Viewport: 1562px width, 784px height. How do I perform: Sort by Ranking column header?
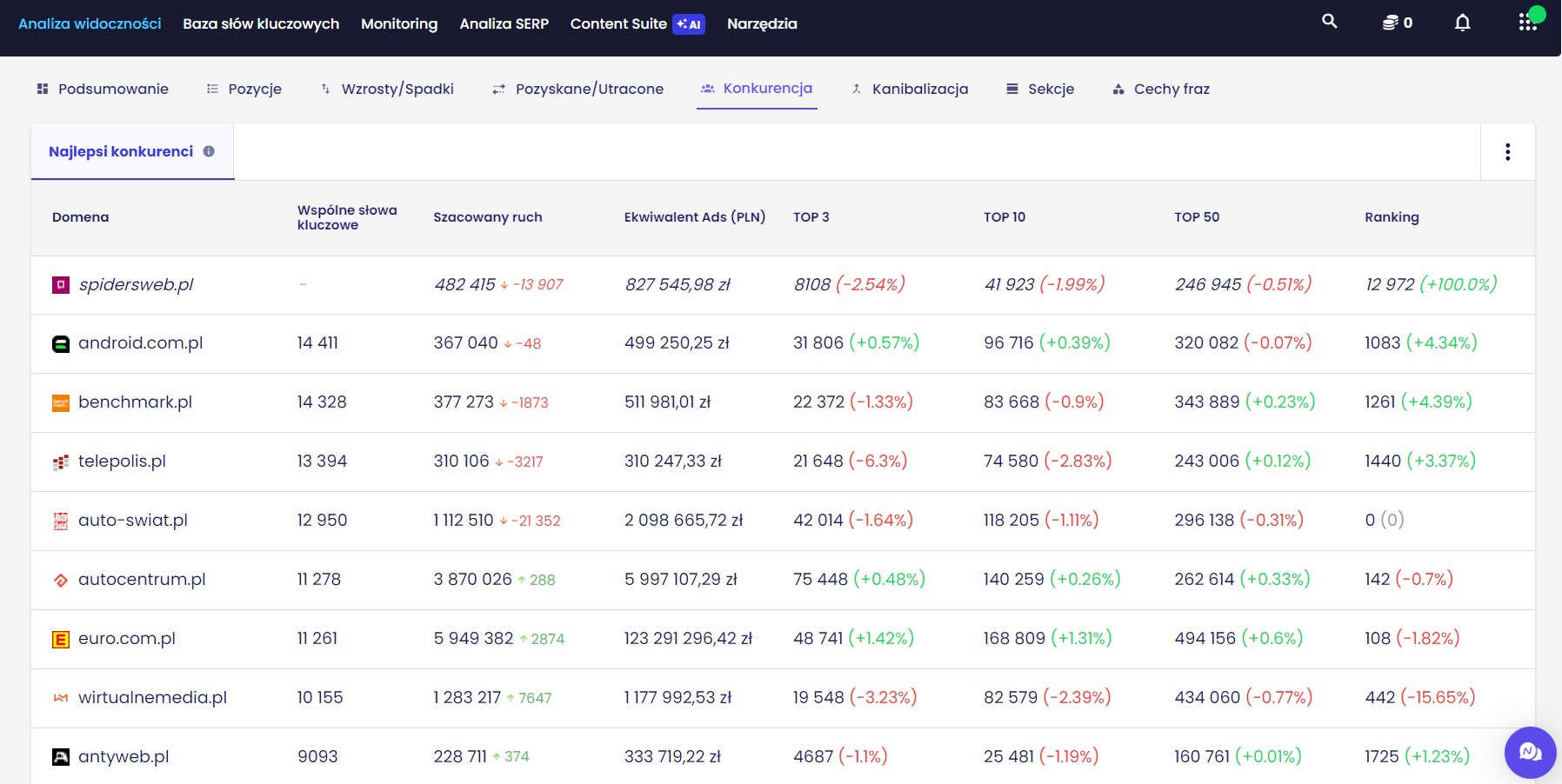[1392, 217]
